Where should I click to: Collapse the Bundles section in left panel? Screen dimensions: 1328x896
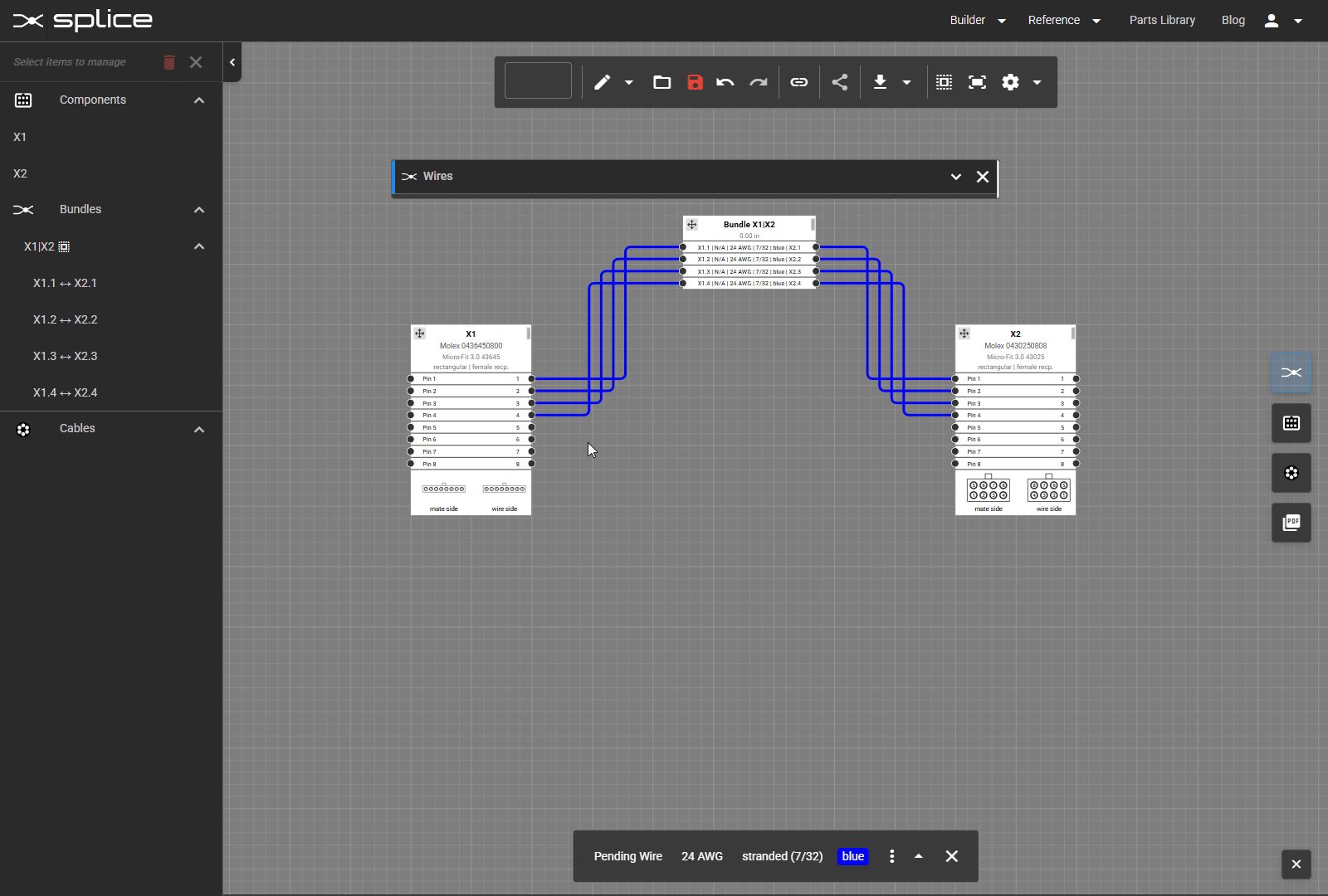tap(198, 210)
